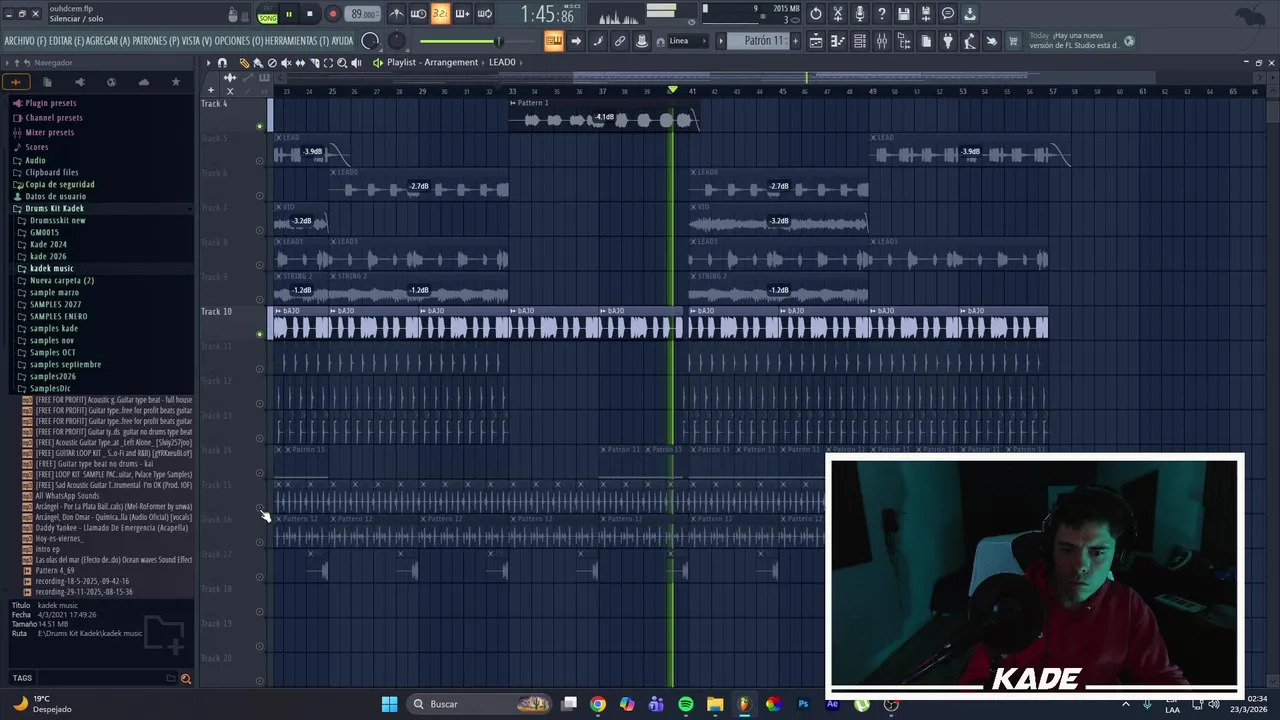Open the OPCIONES menu
This screenshot has width=1280, height=720.
239,41
